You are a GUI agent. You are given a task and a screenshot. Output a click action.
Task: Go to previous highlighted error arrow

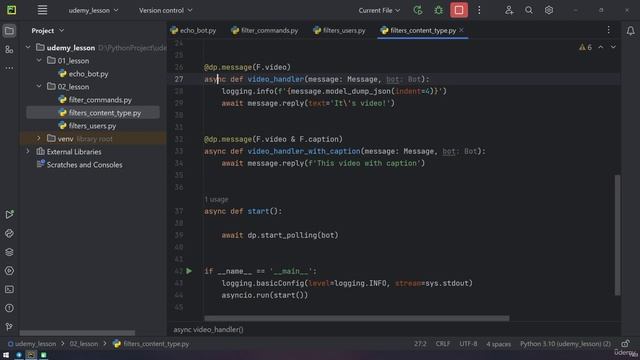(x=601, y=47)
